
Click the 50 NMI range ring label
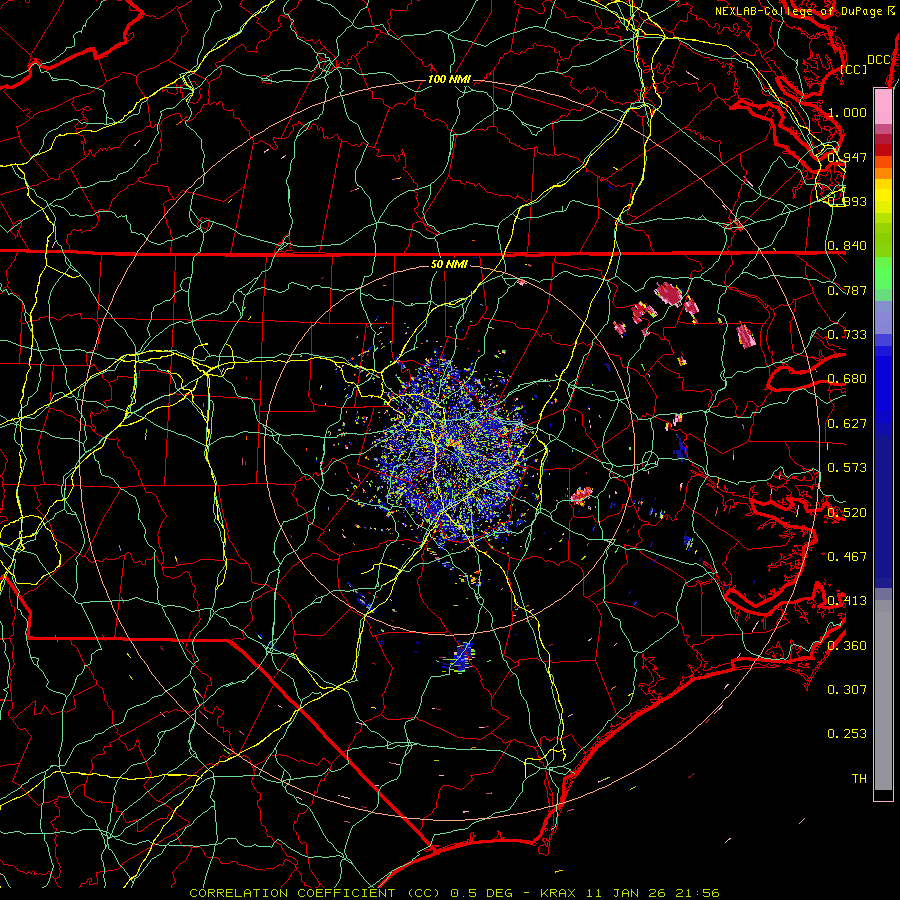coord(449,264)
